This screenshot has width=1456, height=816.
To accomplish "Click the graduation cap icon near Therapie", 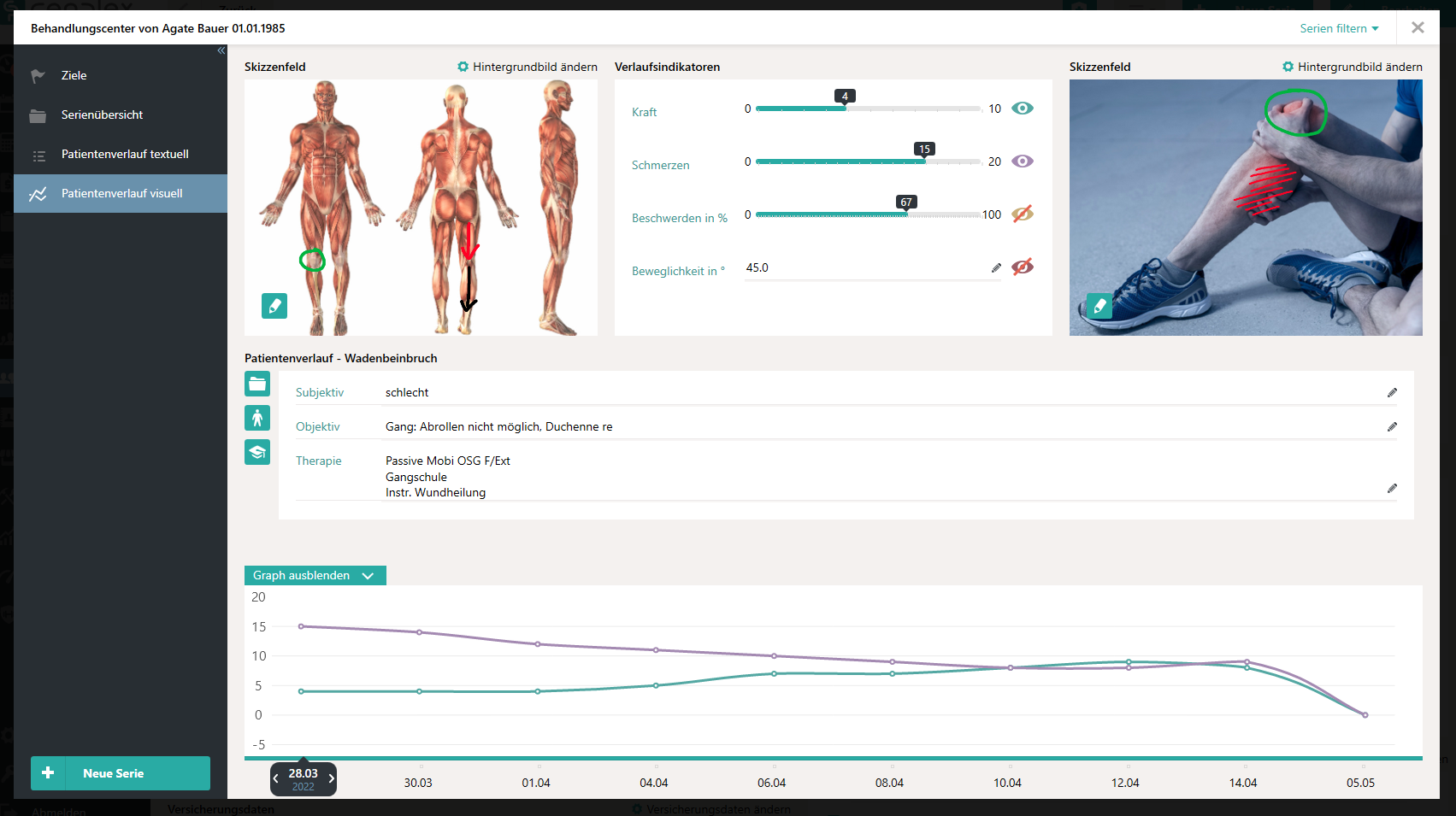I will click(x=257, y=452).
